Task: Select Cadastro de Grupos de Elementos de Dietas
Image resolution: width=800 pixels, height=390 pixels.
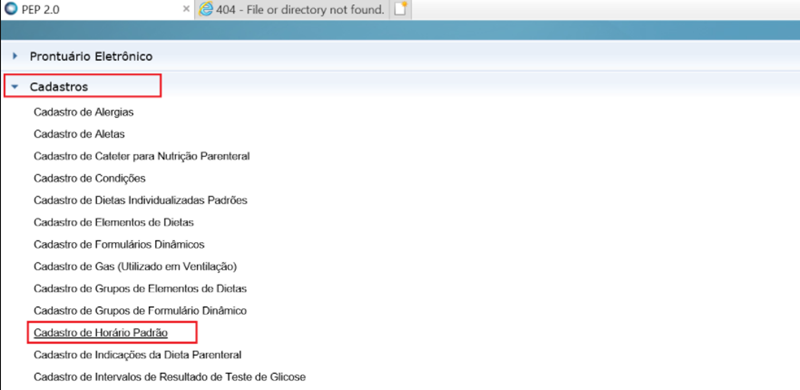Action: point(140,288)
